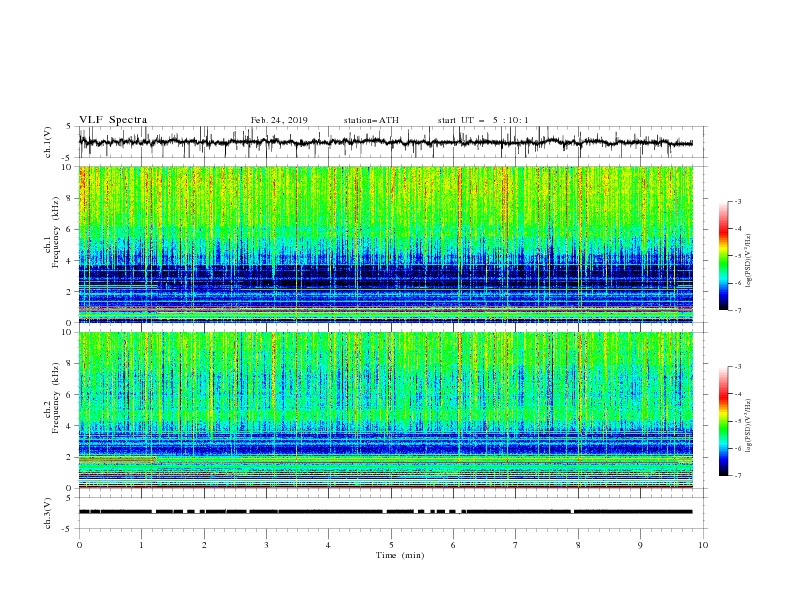
Task: Click the "4" kHz tick of ch.2 frequency axis
Action: pos(70,426)
